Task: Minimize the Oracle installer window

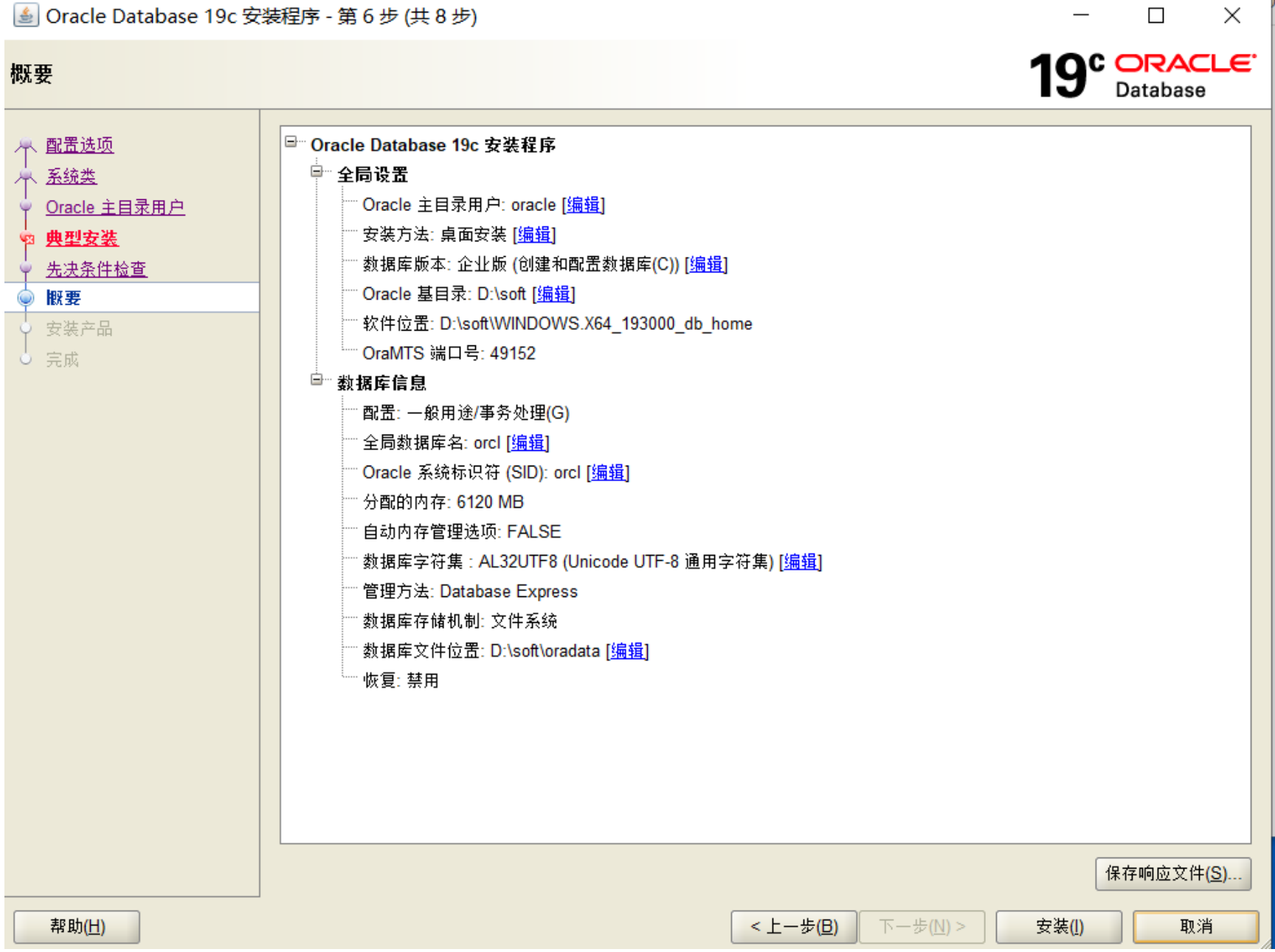Action: coord(1081,15)
